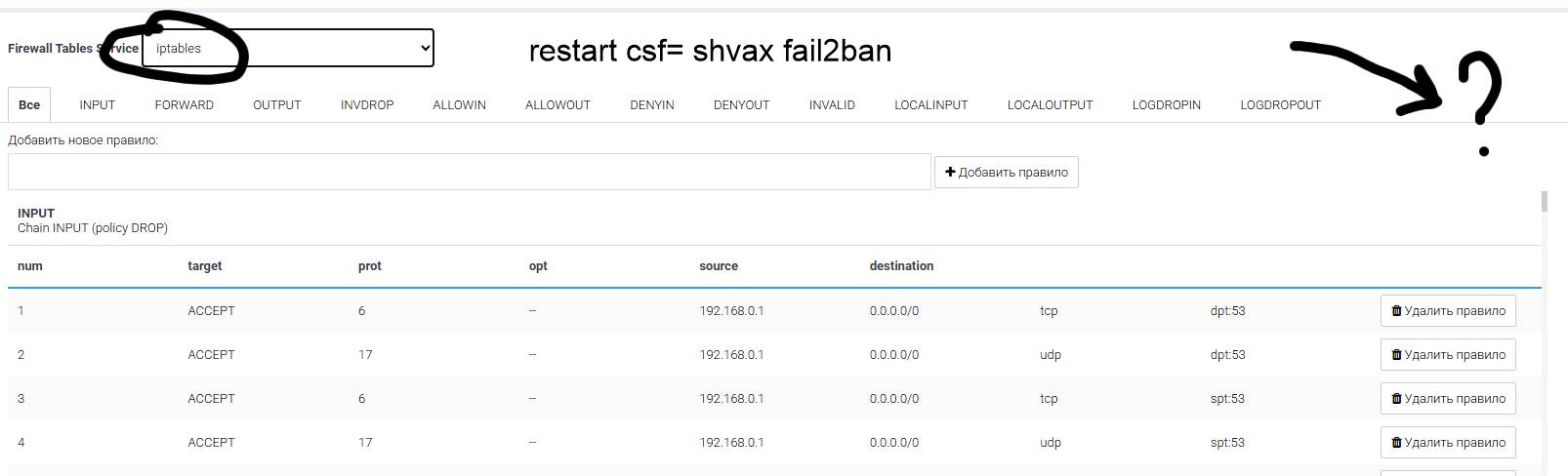Image resolution: width=1568 pixels, height=476 pixels.
Task: Click trash icon for rule 3
Action: click(x=1396, y=399)
